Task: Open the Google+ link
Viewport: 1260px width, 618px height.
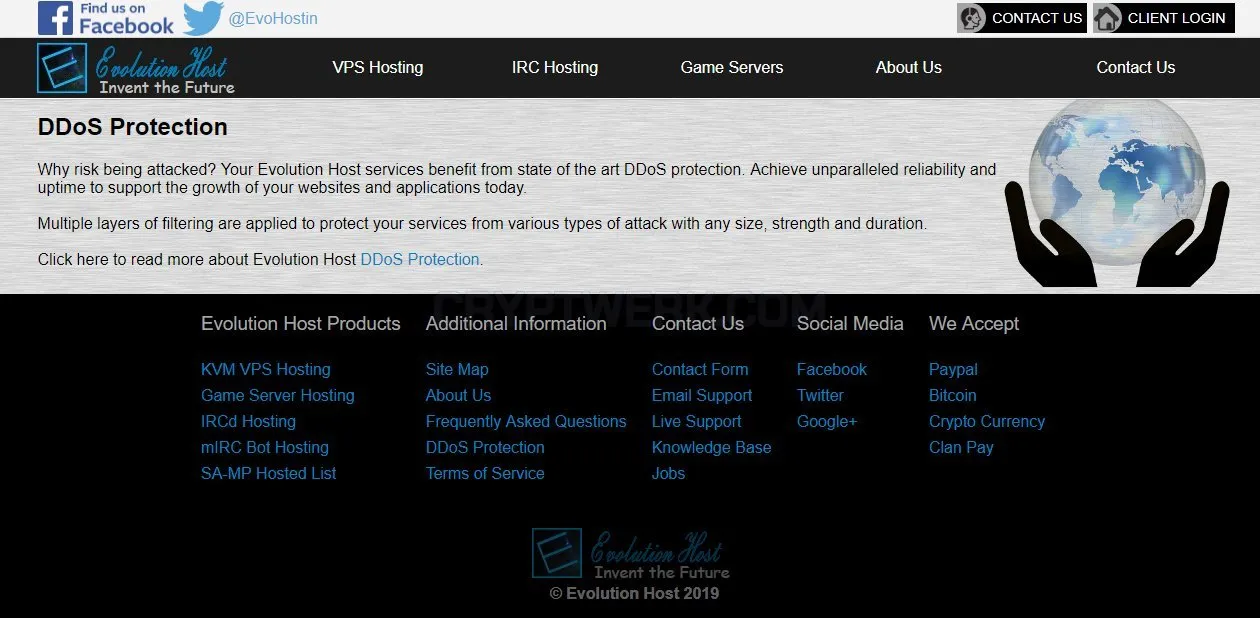Action: (827, 421)
